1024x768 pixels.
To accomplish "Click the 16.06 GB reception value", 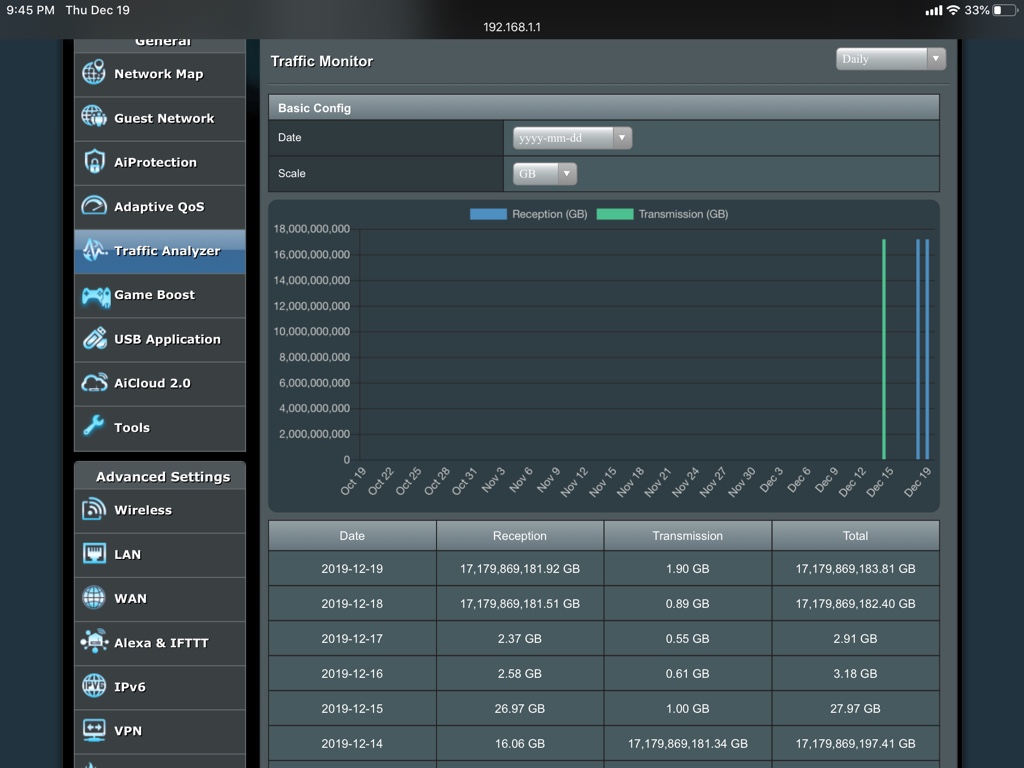I will coord(520,744).
